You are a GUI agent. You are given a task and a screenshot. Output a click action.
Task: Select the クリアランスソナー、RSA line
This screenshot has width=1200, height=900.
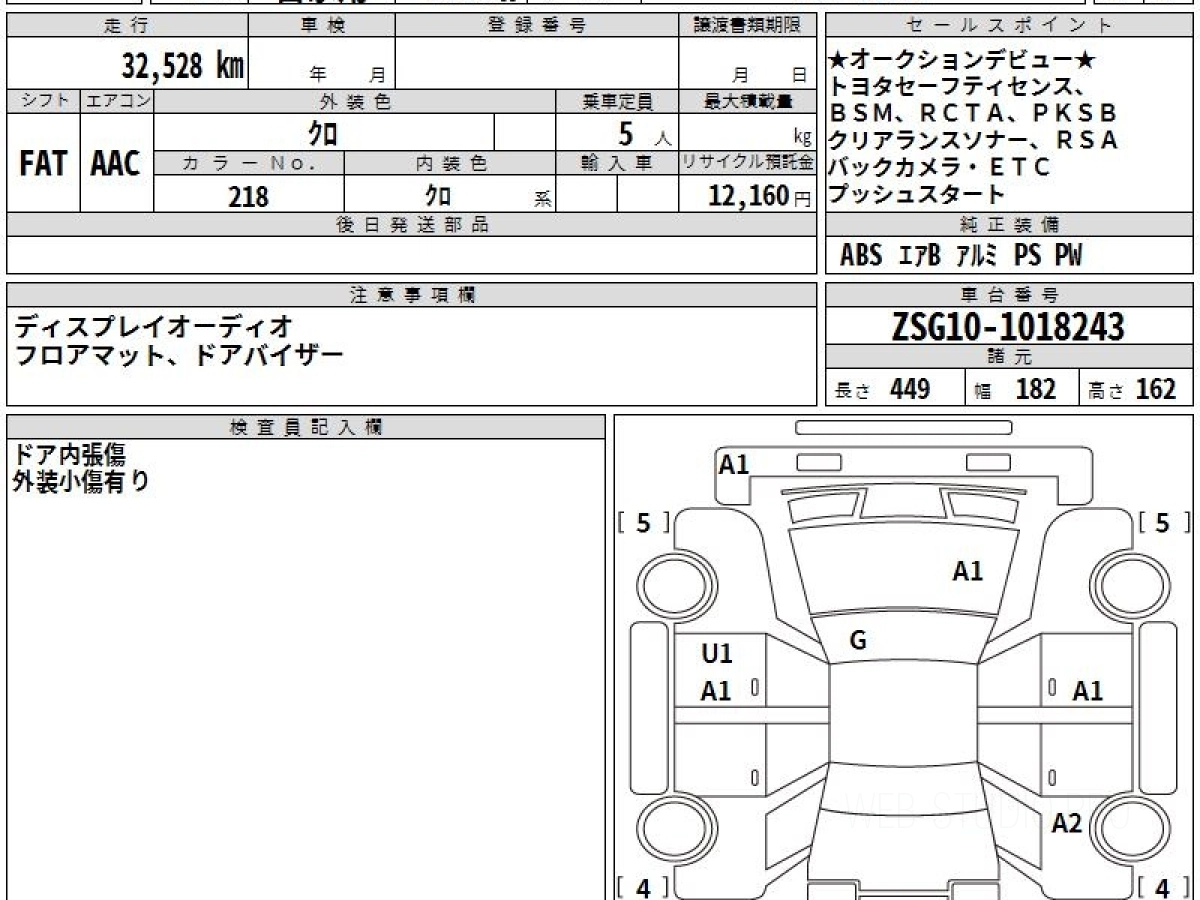[x=973, y=139]
